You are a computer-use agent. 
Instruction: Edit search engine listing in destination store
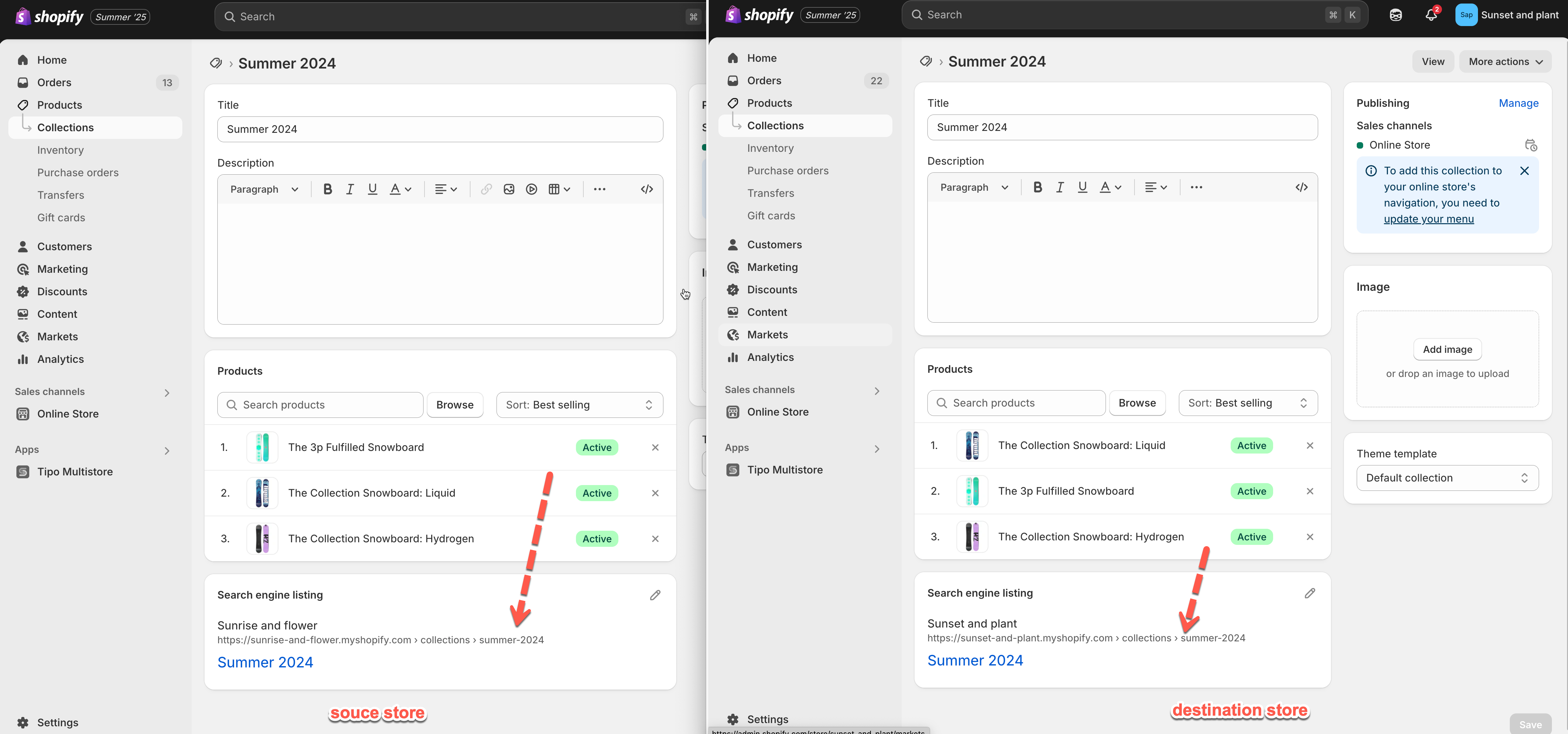click(1310, 593)
